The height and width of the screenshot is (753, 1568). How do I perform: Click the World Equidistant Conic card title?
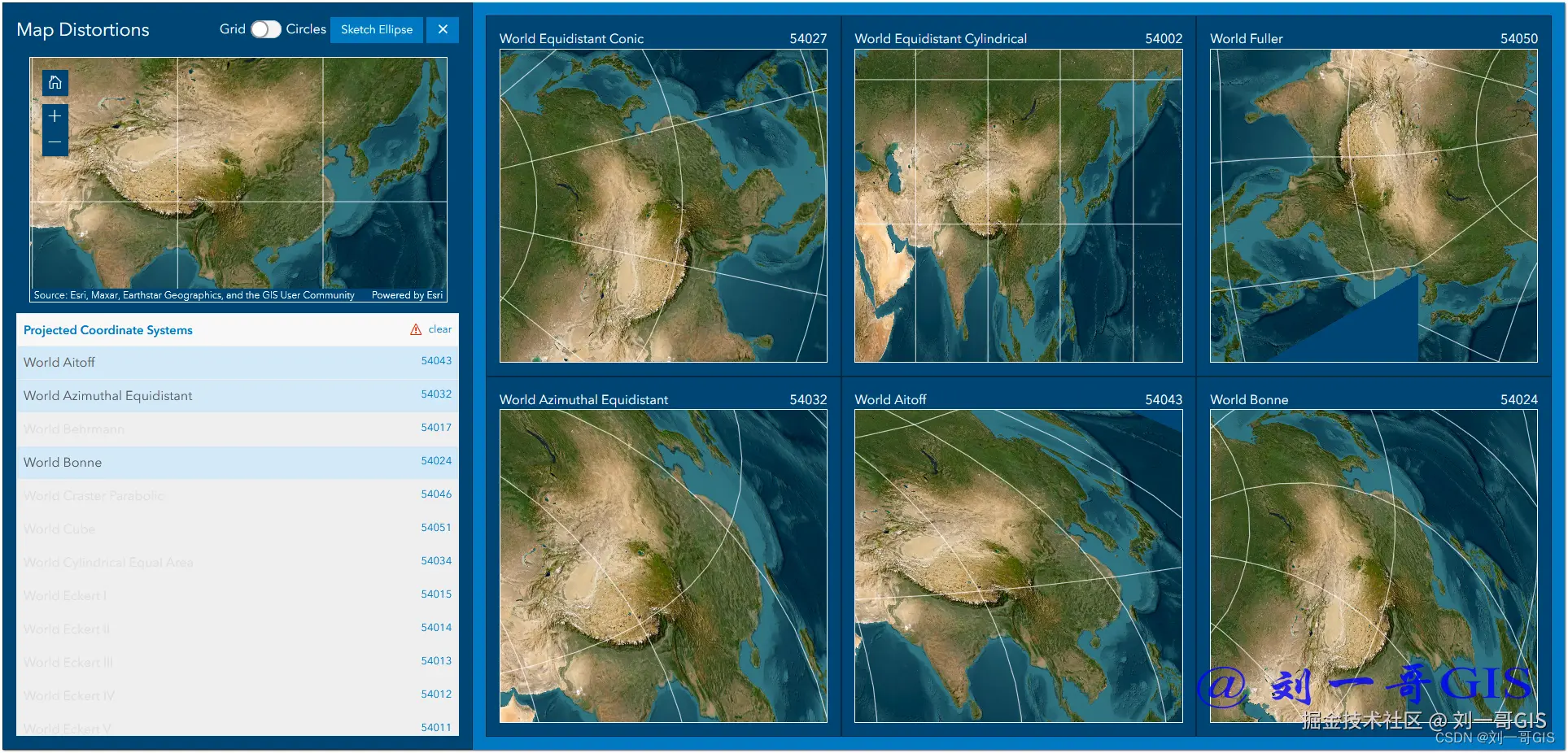571,38
